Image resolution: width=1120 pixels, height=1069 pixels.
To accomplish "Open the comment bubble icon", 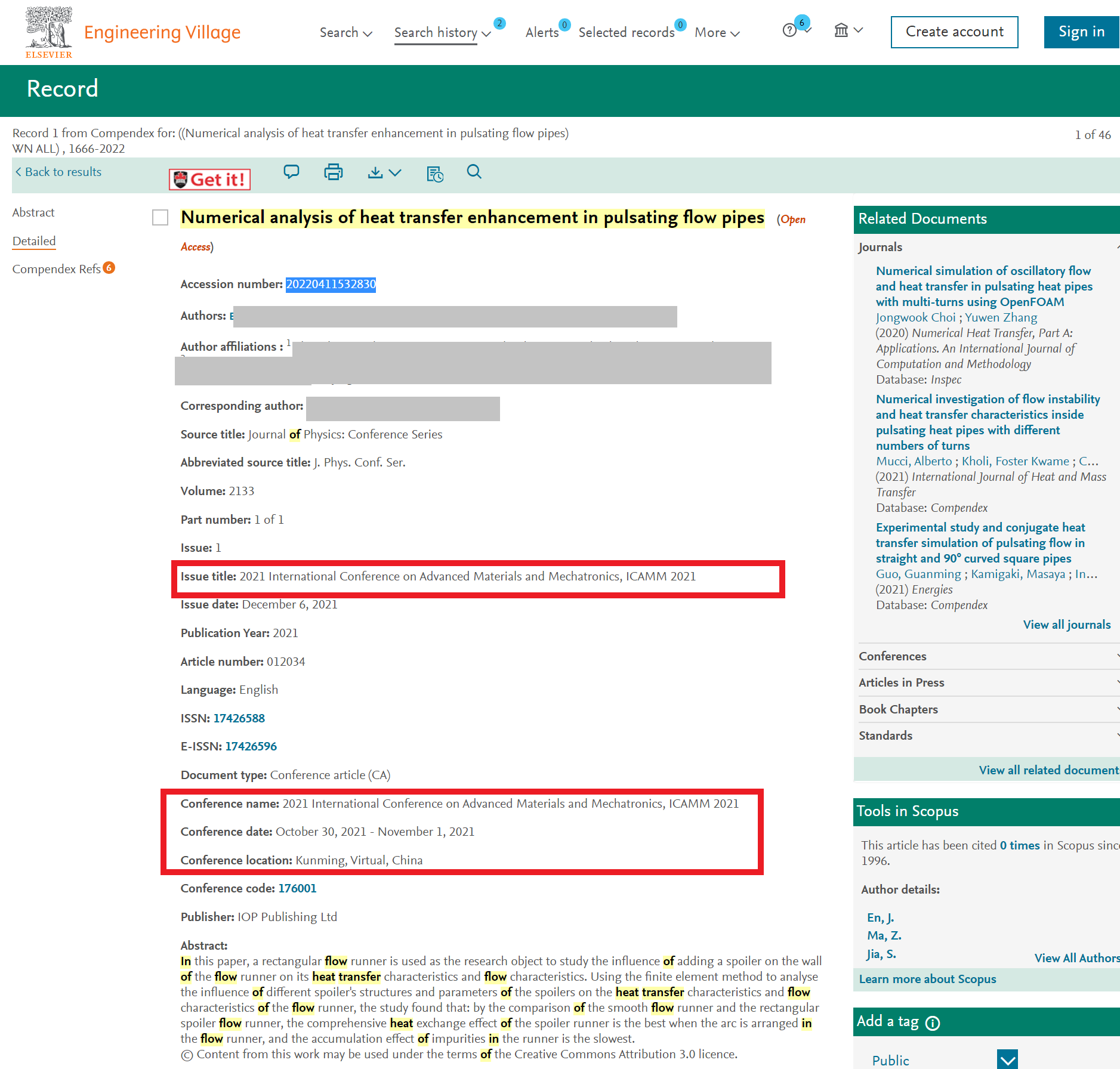I will point(291,172).
